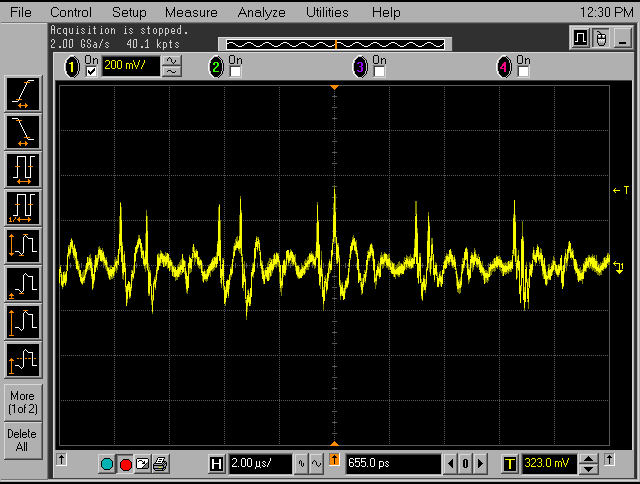This screenshot has width=640, height=484.
Task: Enable channel 4 On checkbox
Action: pos(523,72)
